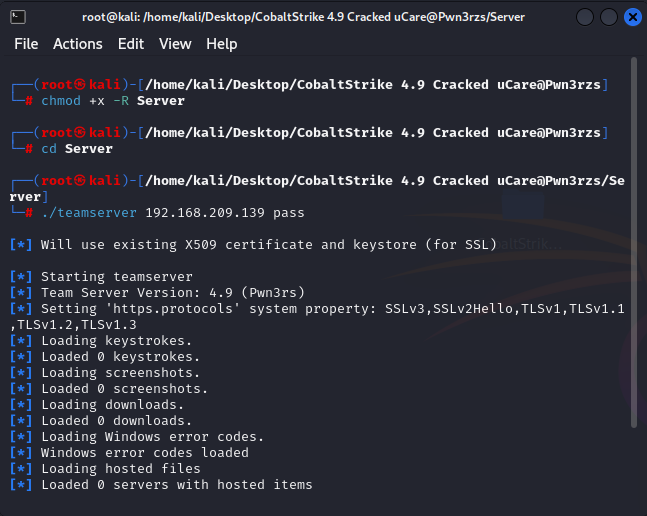
Task: Click the './teamserver' command text
Action: 89,213
